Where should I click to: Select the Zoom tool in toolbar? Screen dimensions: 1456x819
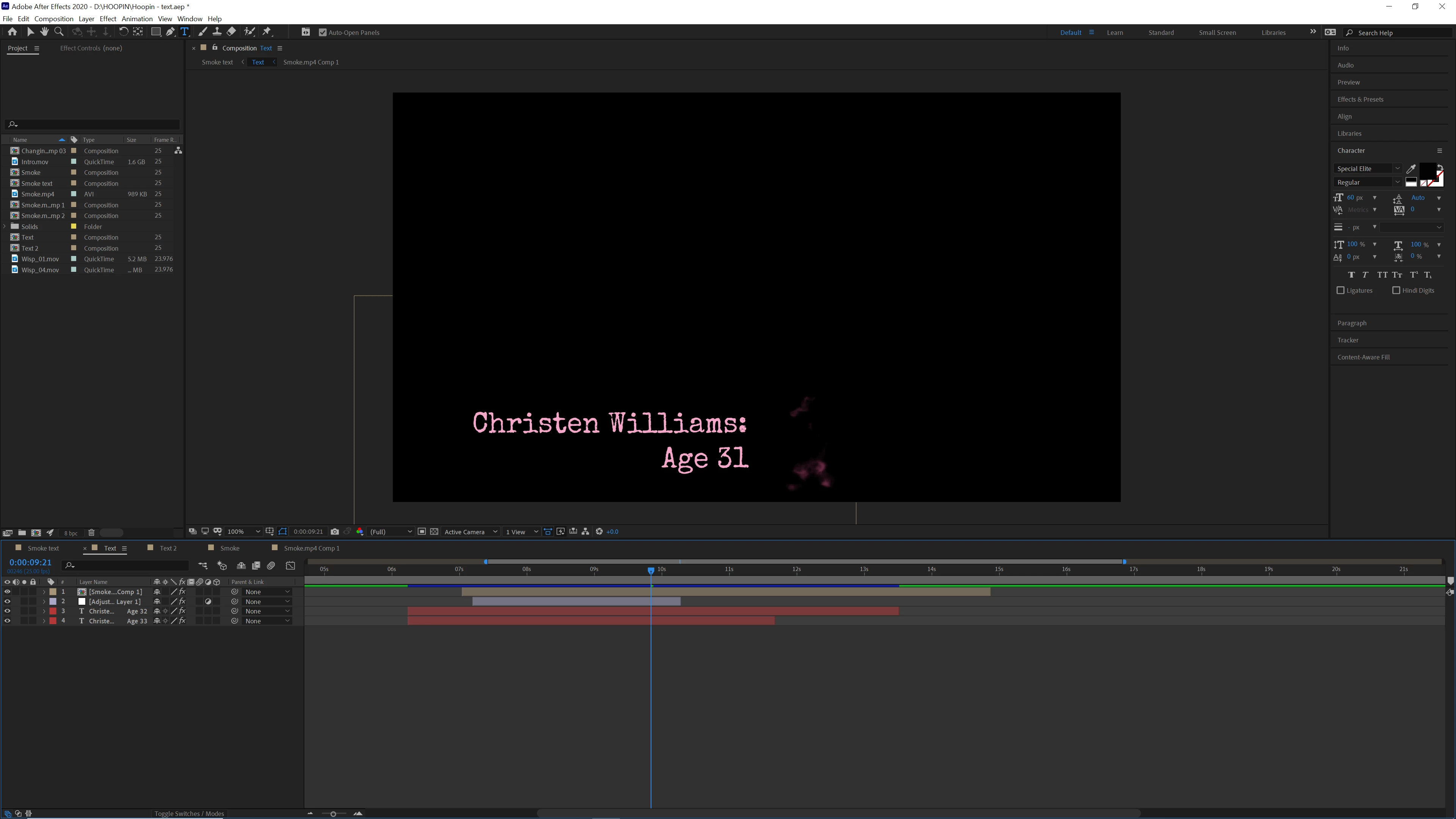pyautogui.click(x=59, y=31)
